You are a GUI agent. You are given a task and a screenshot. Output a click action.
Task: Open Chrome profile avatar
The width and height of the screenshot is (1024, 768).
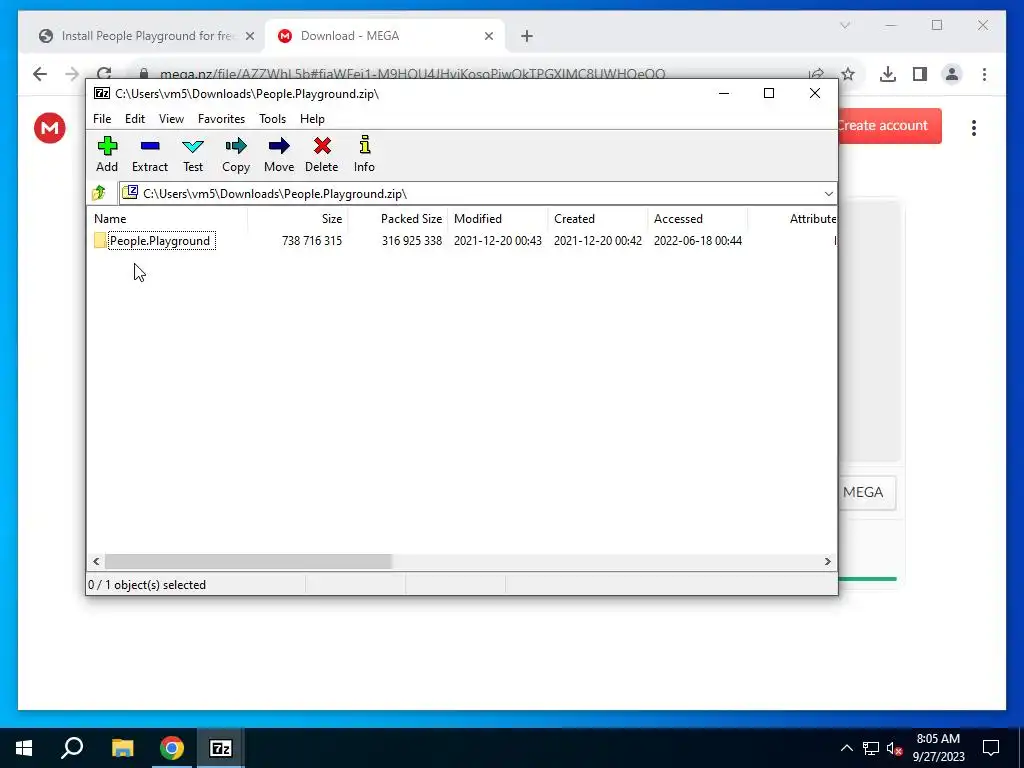point(952,74)
